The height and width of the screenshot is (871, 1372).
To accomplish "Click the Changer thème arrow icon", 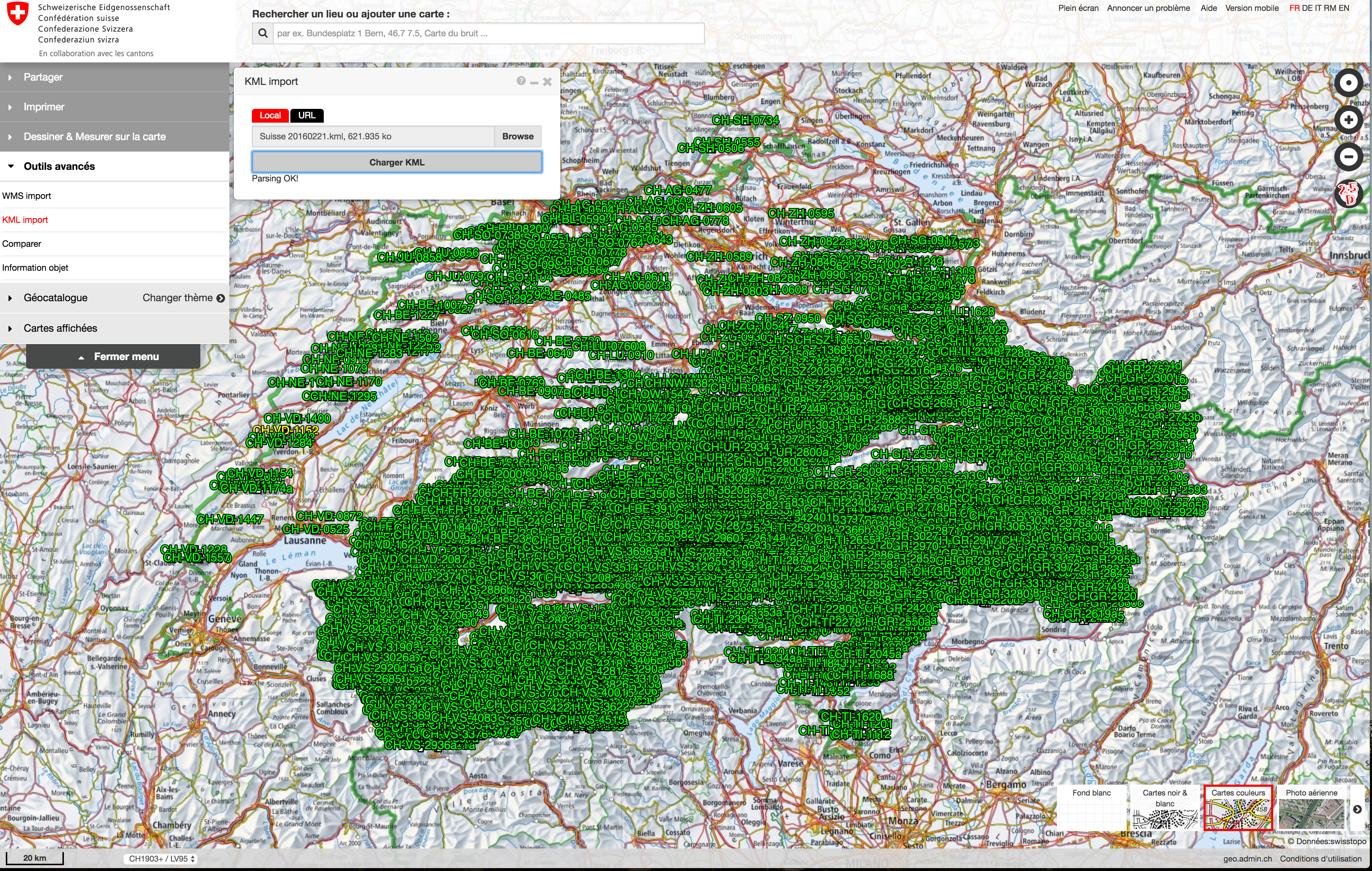I will tap(221, 298).
